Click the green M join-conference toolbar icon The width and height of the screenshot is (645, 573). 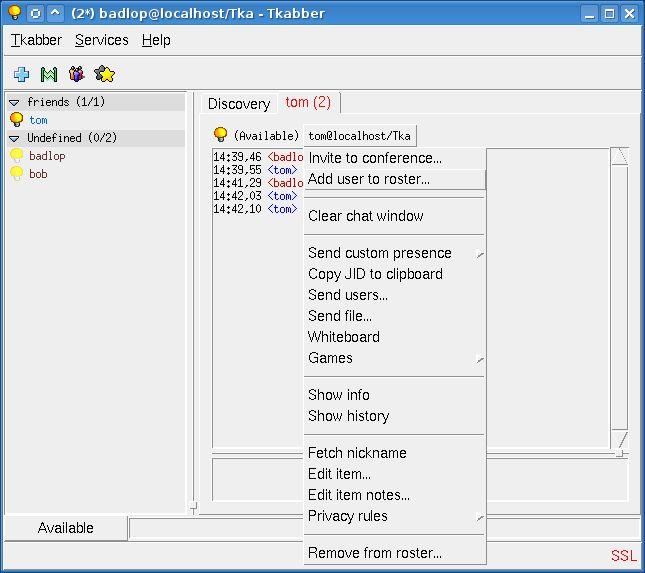click(49, 74)
